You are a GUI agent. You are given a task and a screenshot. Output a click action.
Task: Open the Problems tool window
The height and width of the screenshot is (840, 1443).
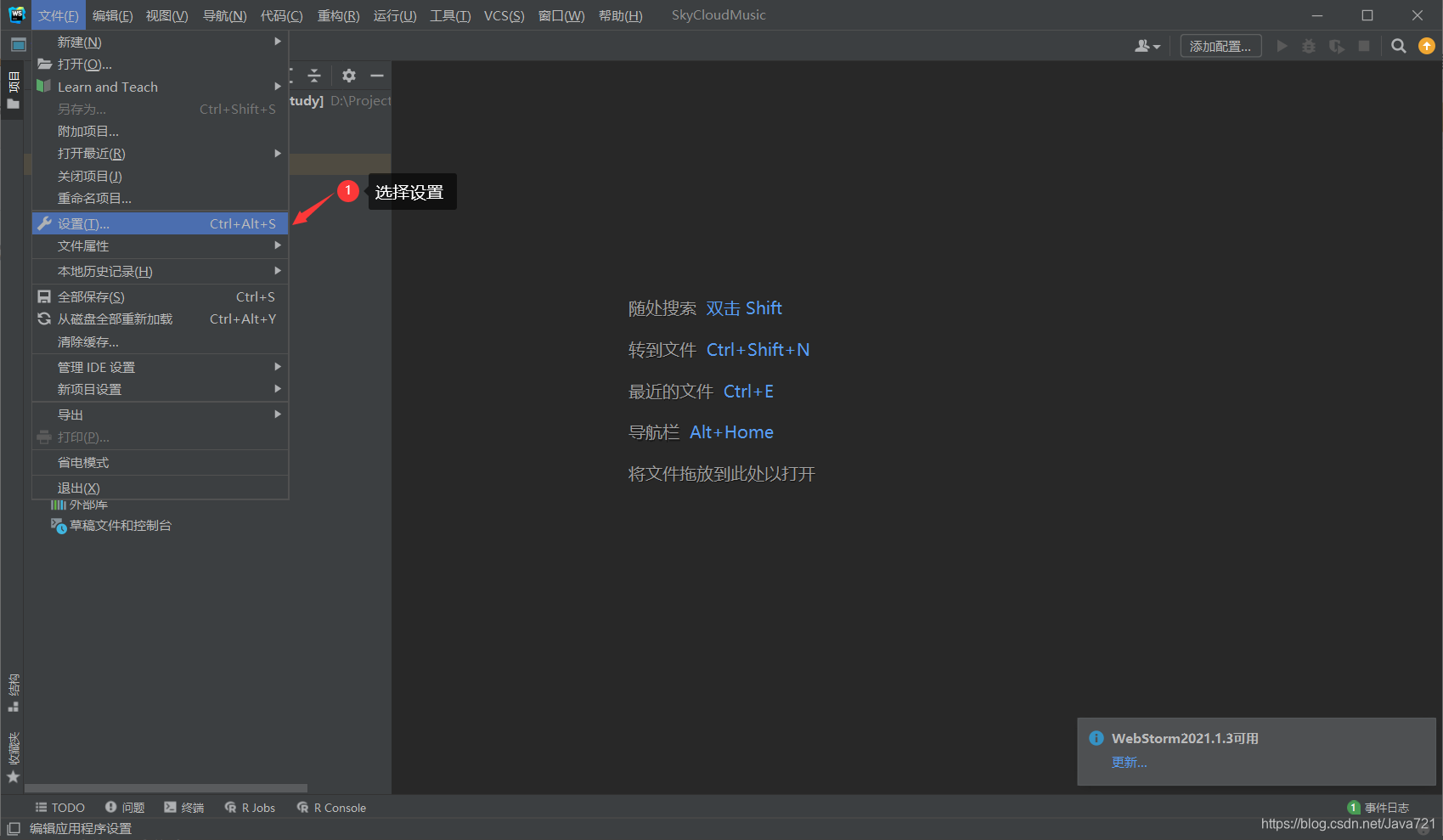point(125,808)
